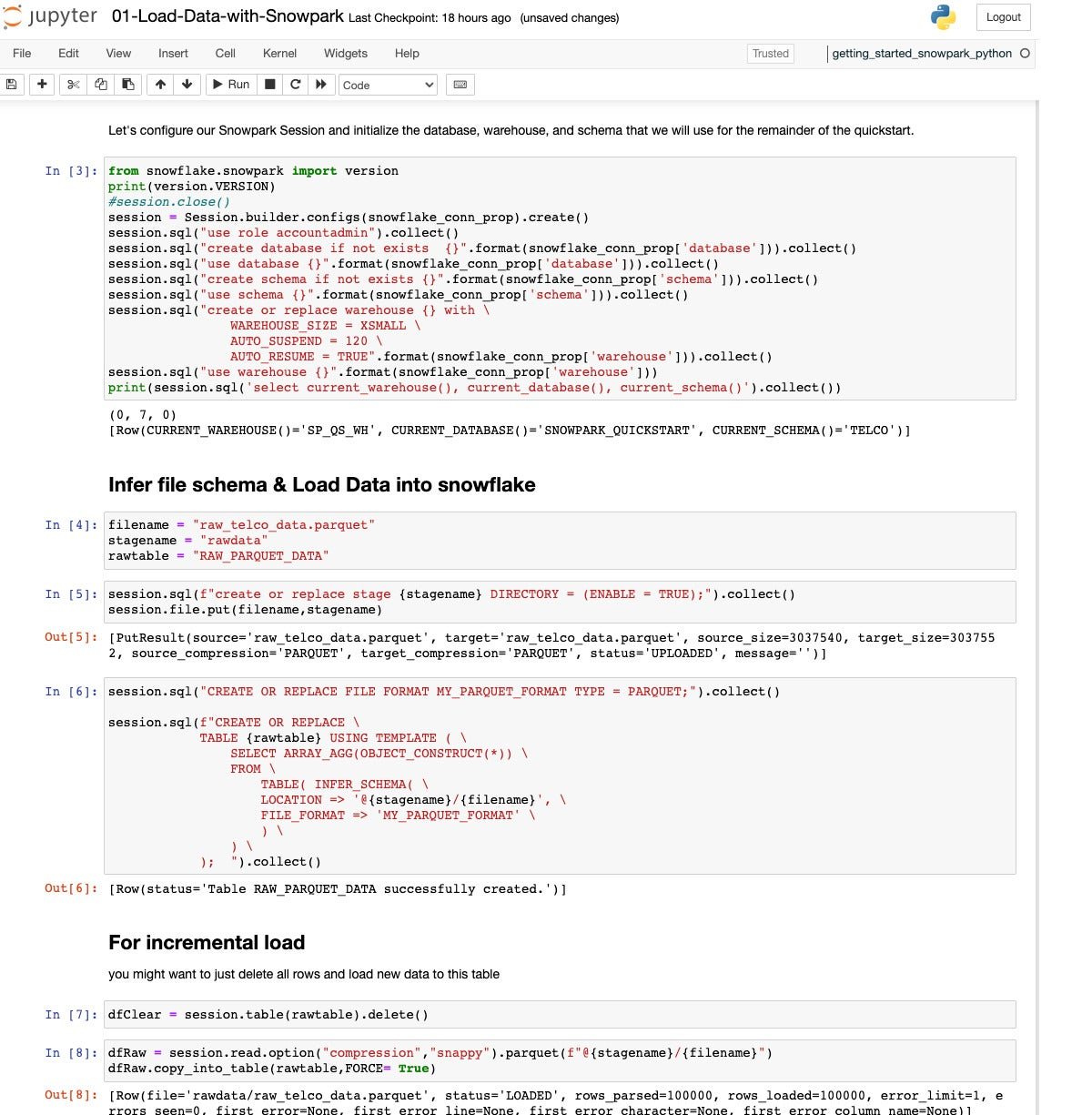Image resolution: width=1092 pixels, height=1115 pixels.
Task: Paste cells below icon
Action: 128,85
